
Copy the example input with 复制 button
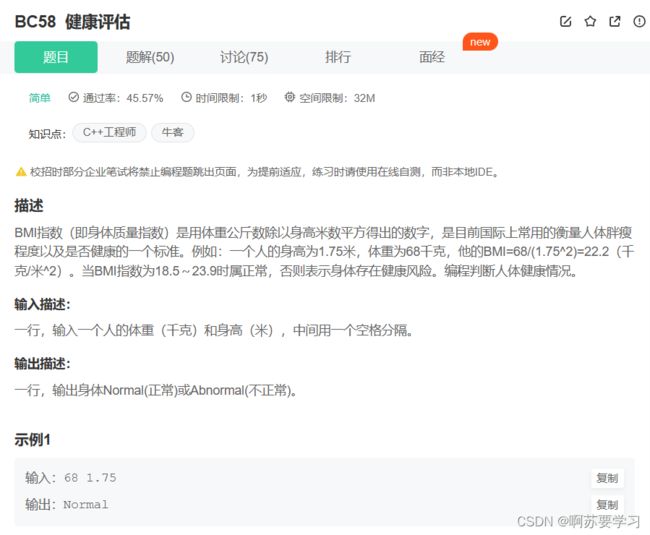coord(607,478)
